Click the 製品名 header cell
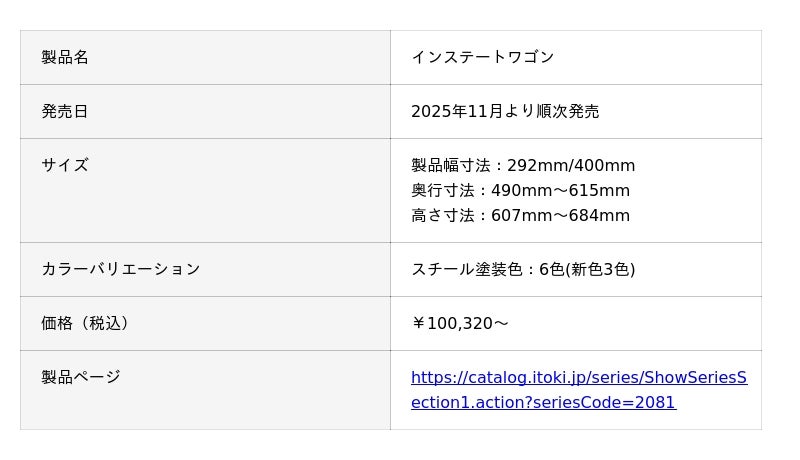The image size is (800, 460). (65, 57)
